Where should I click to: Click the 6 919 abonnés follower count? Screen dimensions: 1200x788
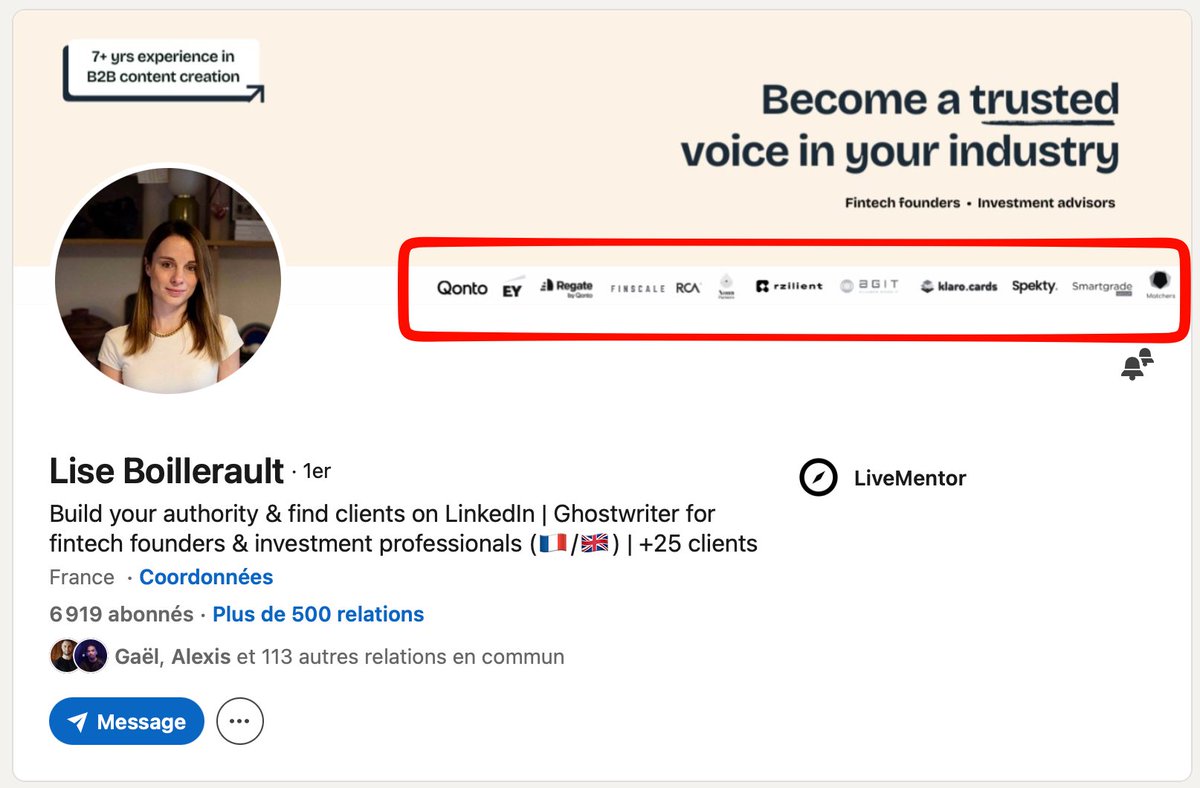[x=121, y=614]
